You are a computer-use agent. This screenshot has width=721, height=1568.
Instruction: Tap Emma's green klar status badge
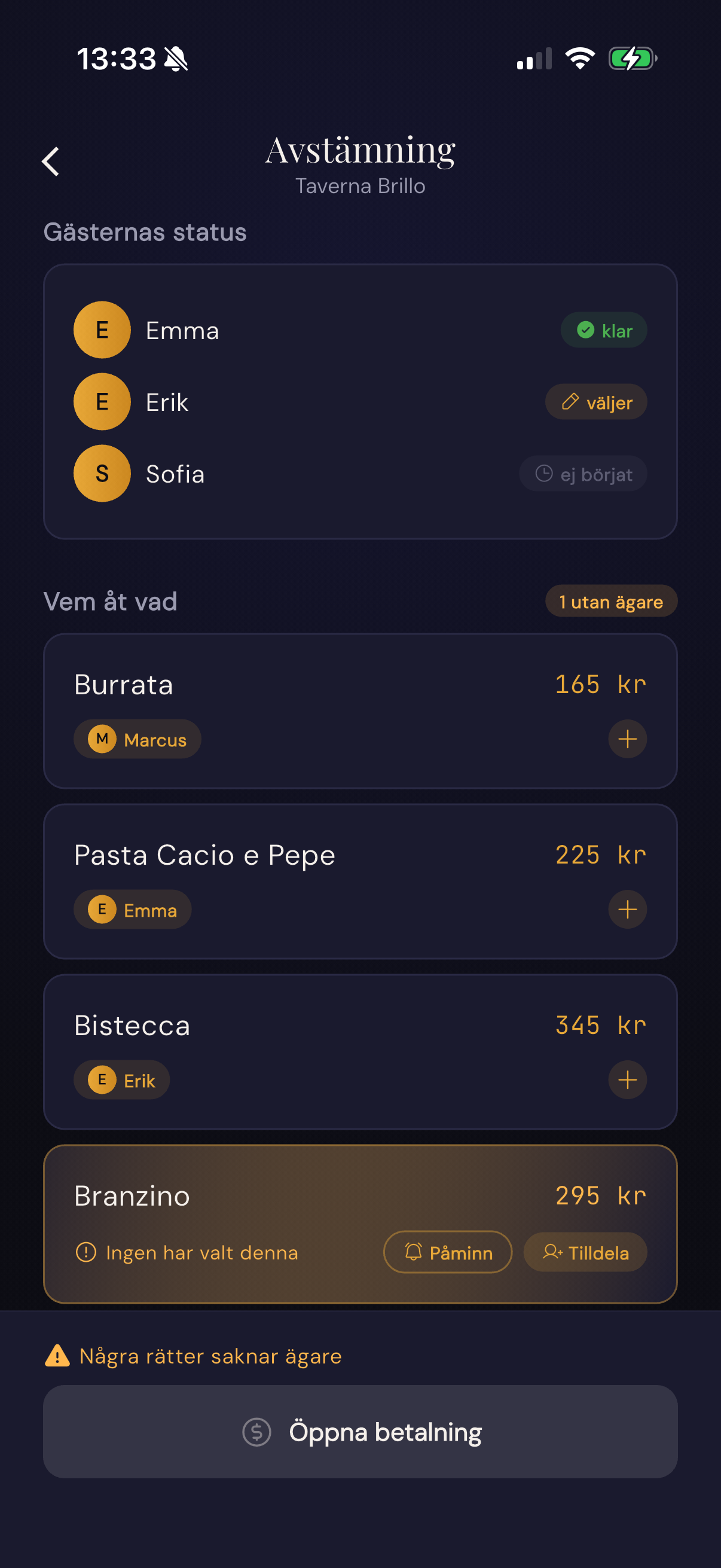604,331
